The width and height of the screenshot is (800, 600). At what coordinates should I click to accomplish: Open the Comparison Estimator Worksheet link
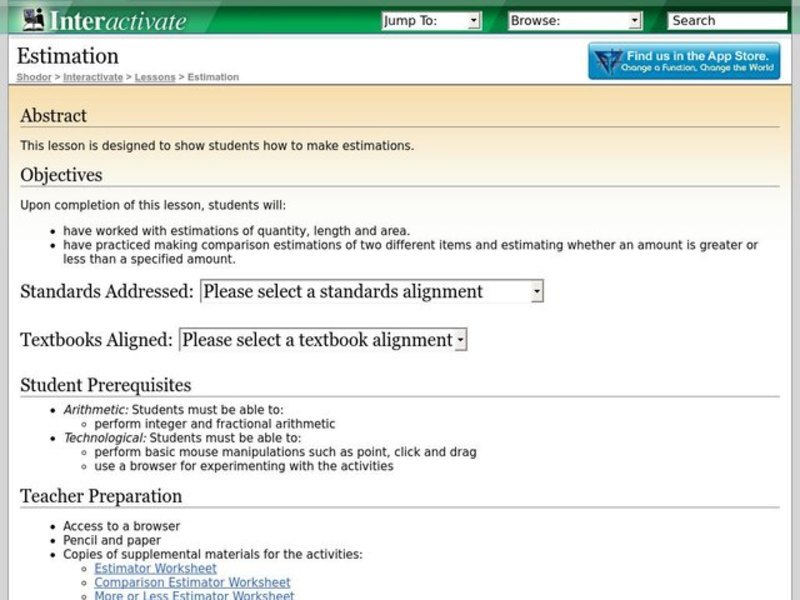(192, 582)
